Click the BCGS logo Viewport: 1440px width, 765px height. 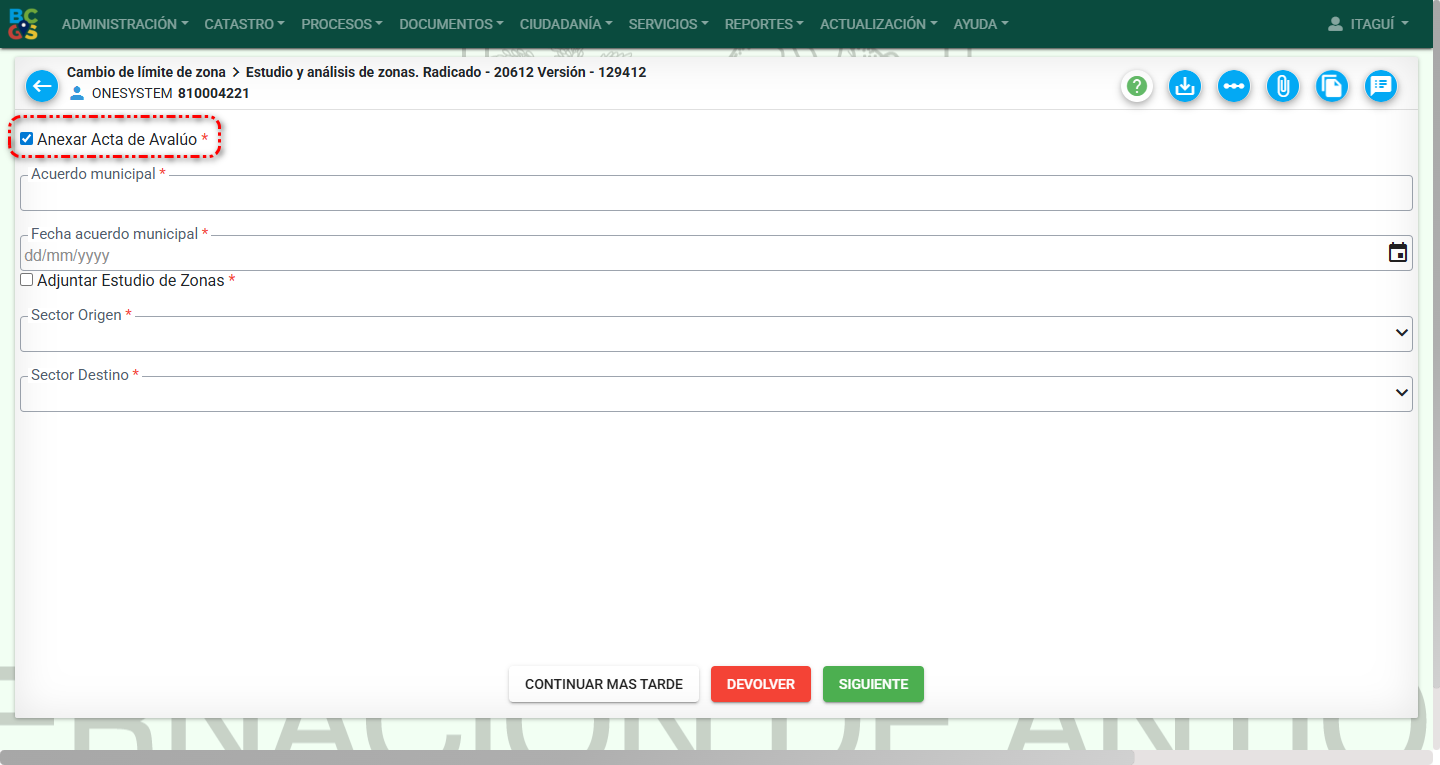(24, 24)
